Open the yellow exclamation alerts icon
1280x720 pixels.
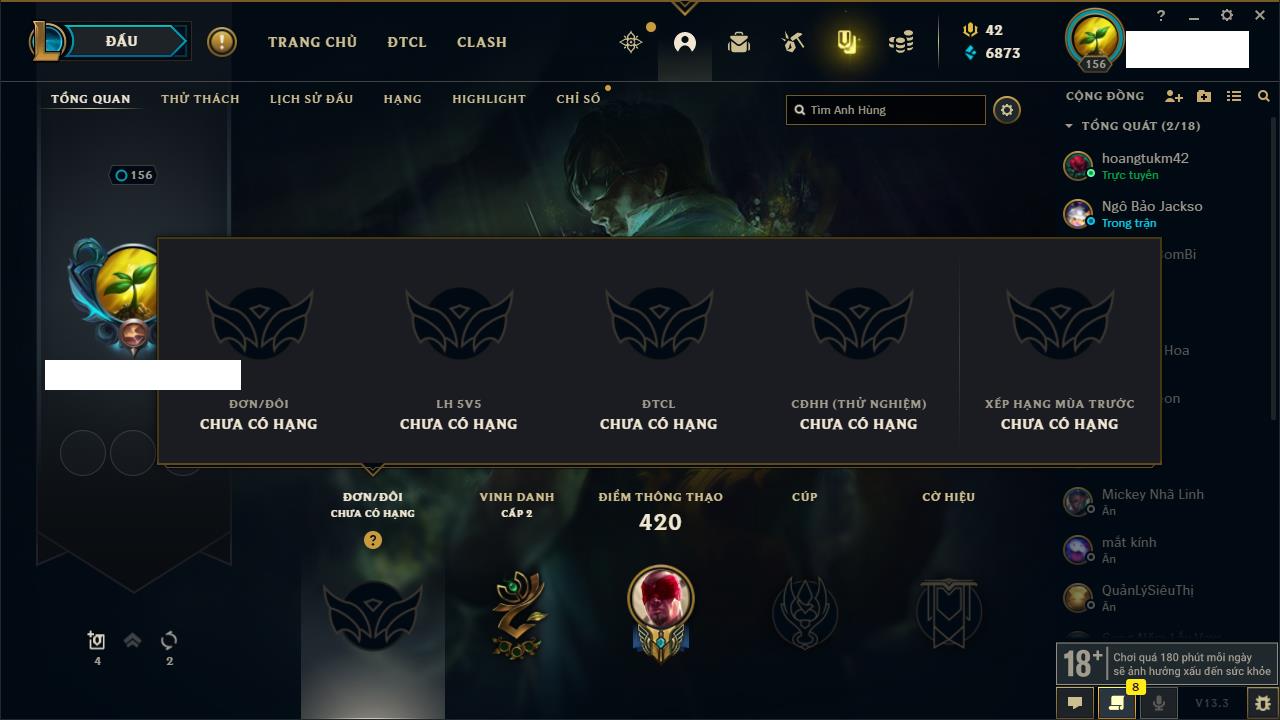pyautogui.click(x=222, y=42)
